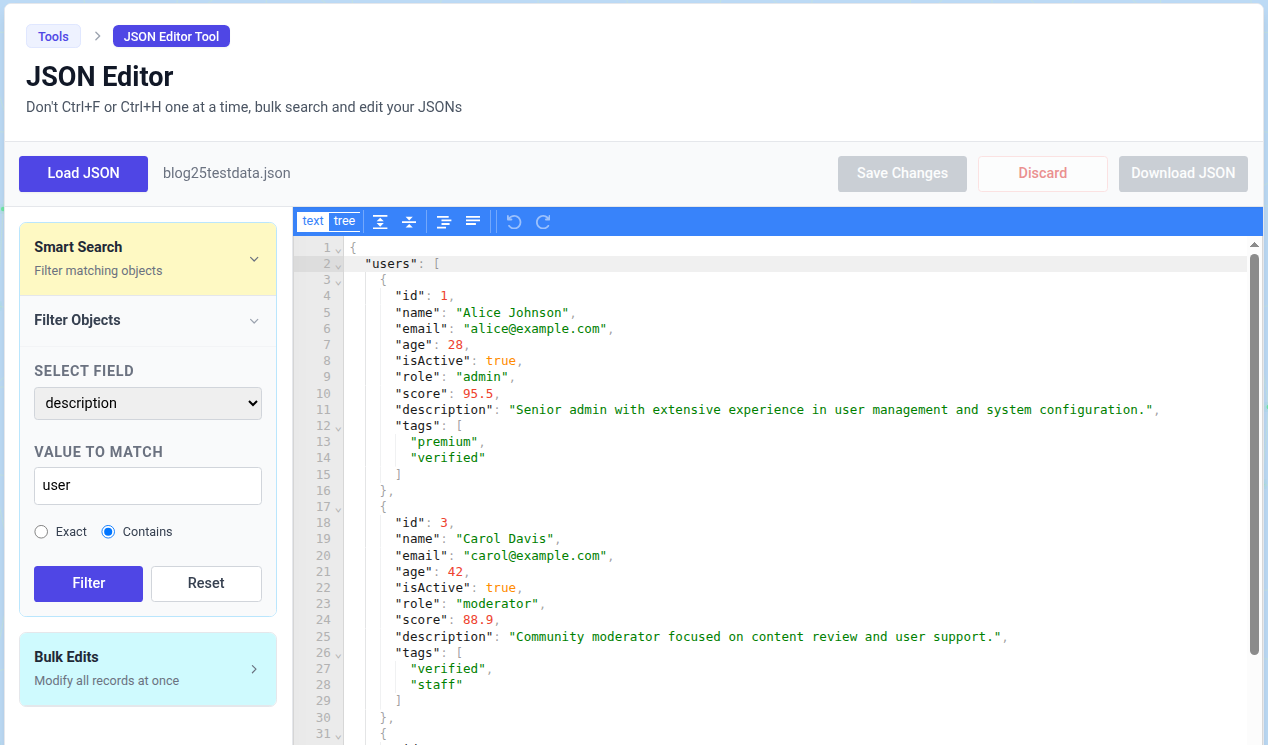Compact JSON with the compact icon
The width and height of the screenshot is (1268, 745).
(x=473, y=222)
